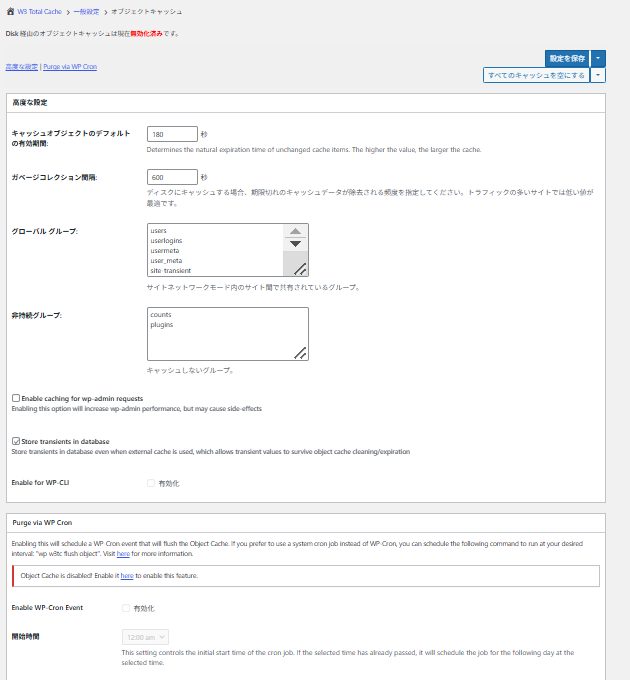
Task: Tick the Enable WP-Cron Event checkbox
Action: (x=126, y=608)
